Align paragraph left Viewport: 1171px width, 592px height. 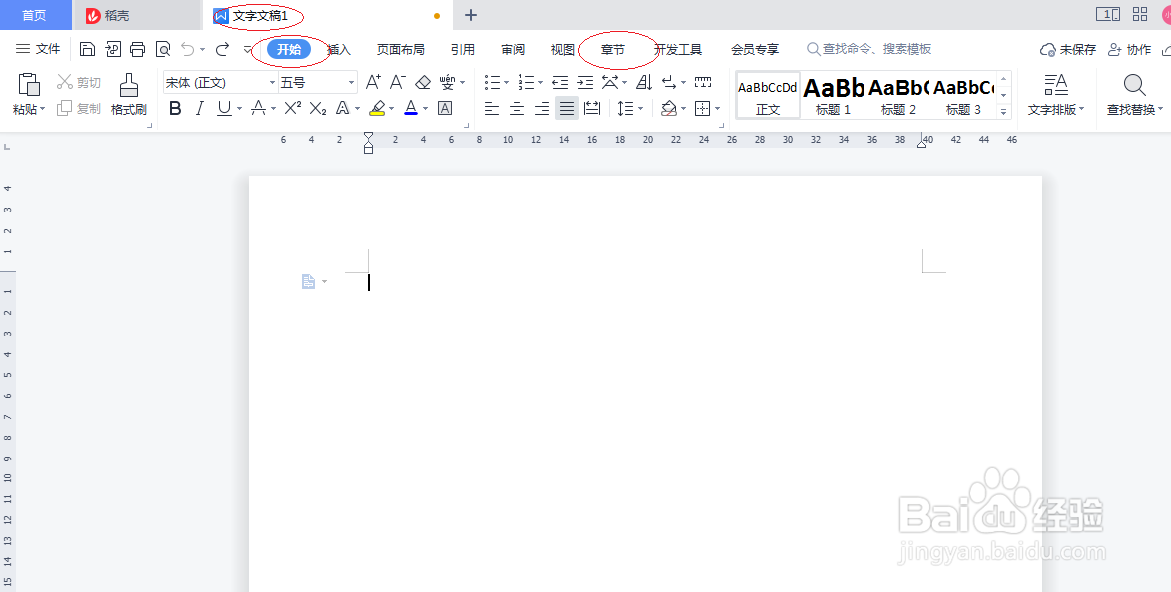[x=491, y=109]
